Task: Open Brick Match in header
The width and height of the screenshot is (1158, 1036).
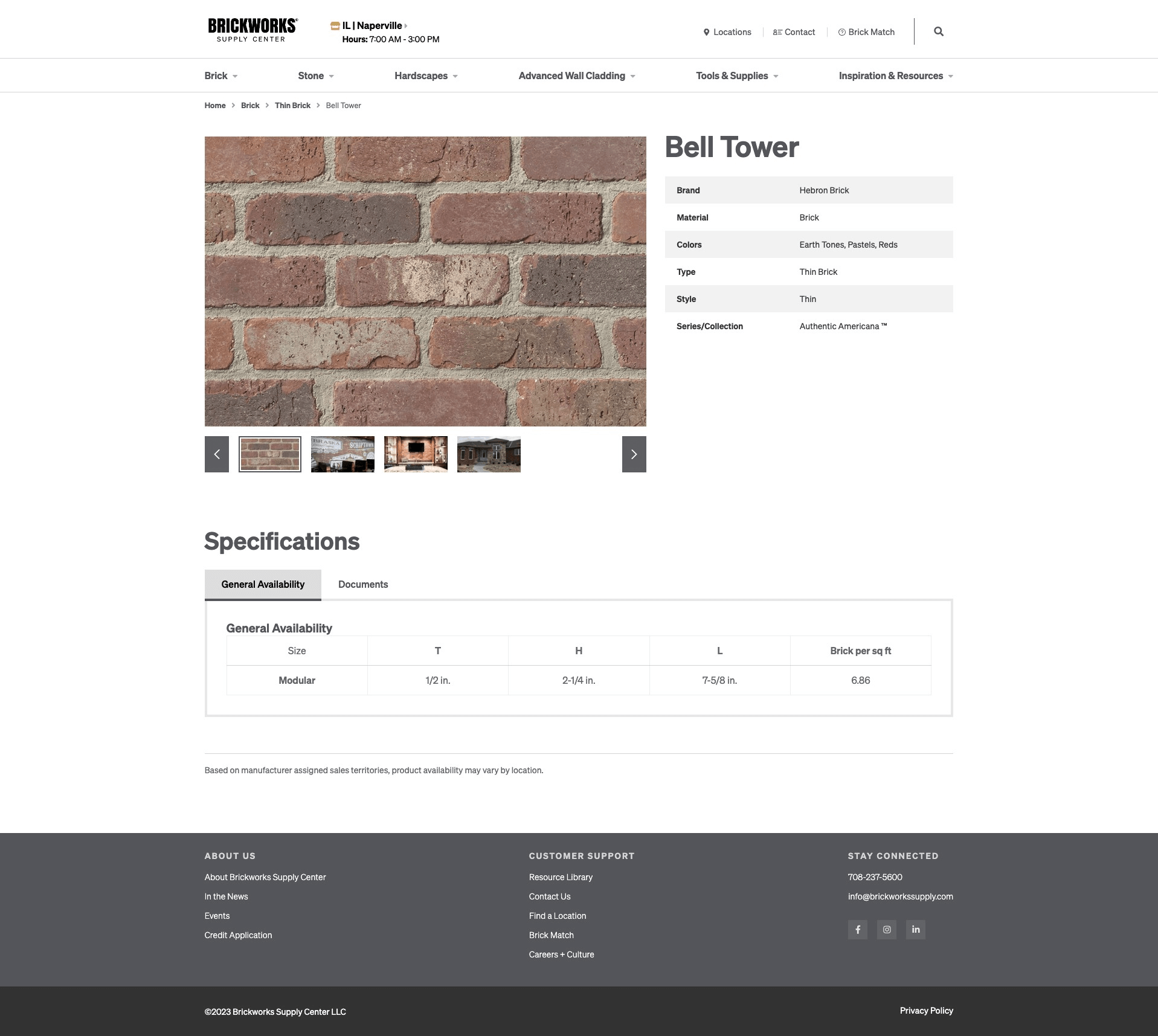Action: click(x=866, y=32)
